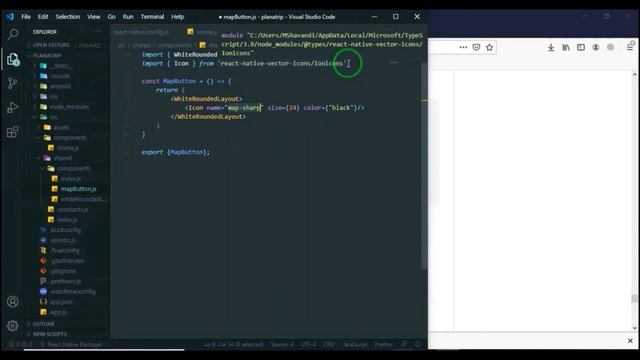Click the Prettier status bar item
The height and width of the screenshot is (360, 640).
pos(383,344)
